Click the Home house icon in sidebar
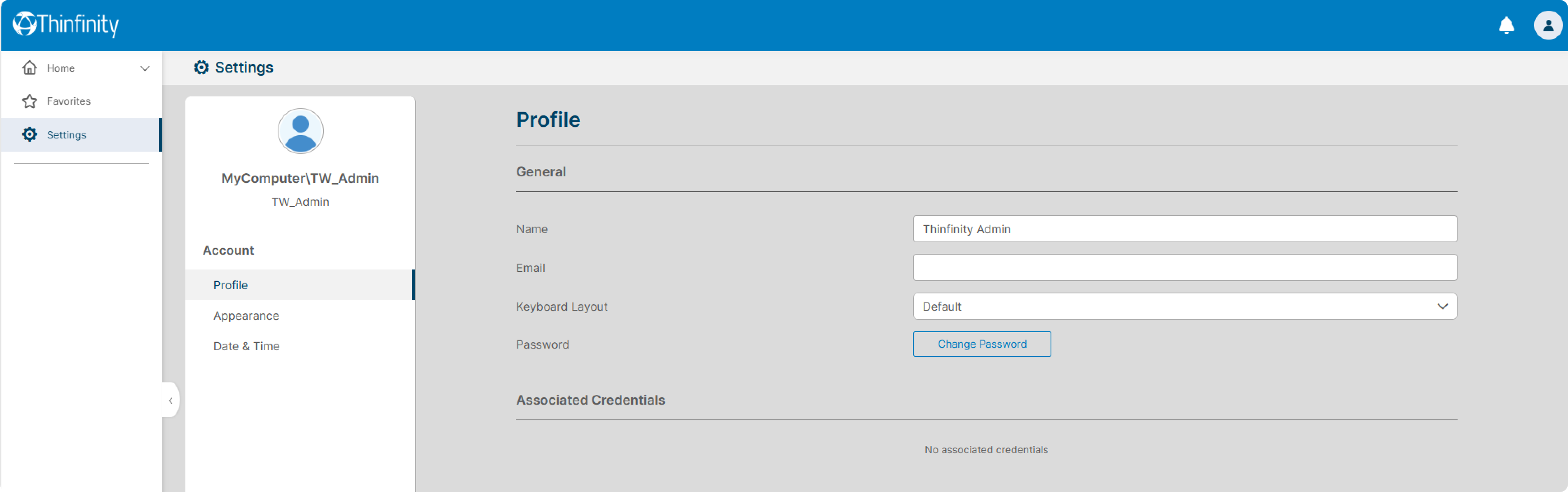Screen dimensions: 1568x492 (29, 68)
